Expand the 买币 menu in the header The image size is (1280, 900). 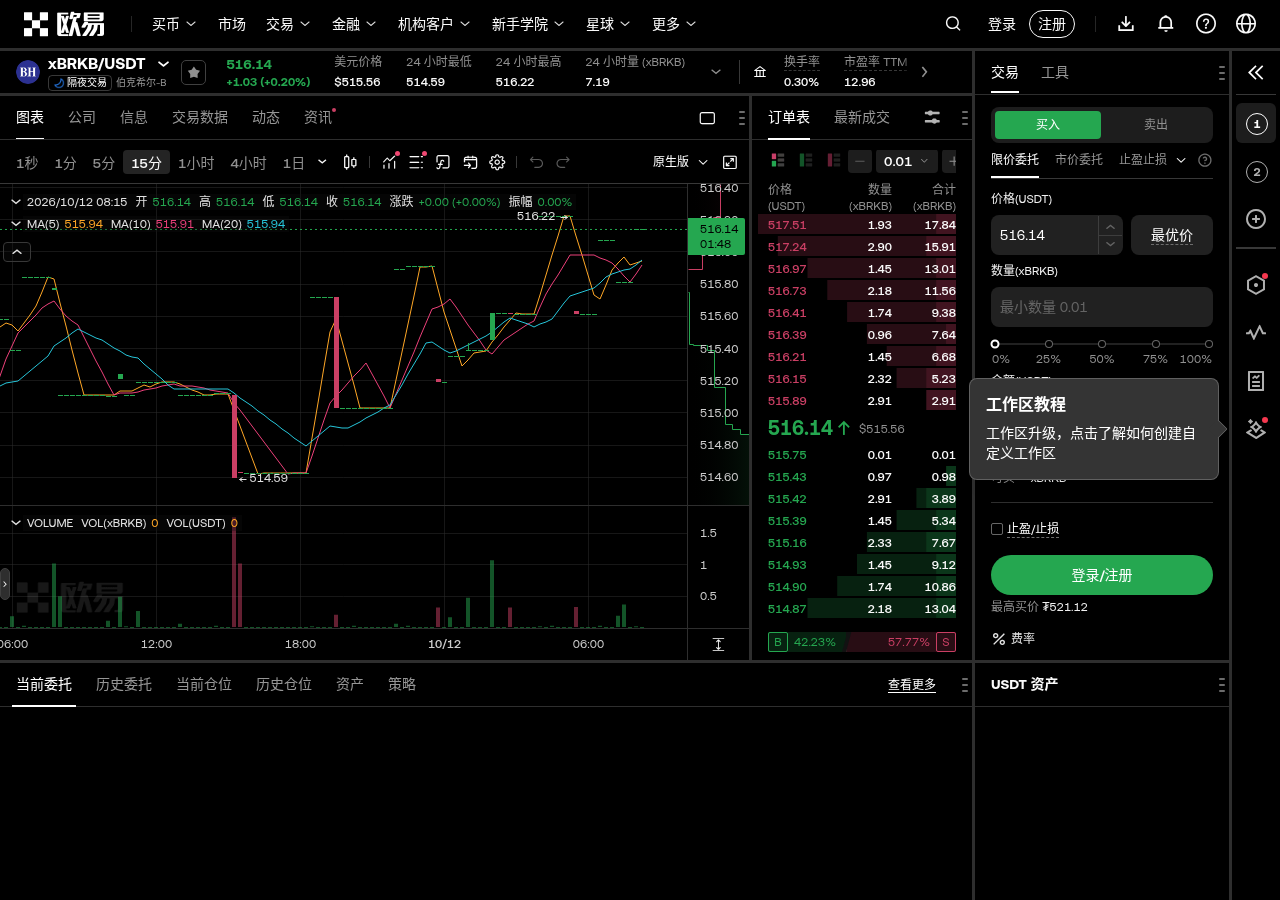(x=174, y=24)
